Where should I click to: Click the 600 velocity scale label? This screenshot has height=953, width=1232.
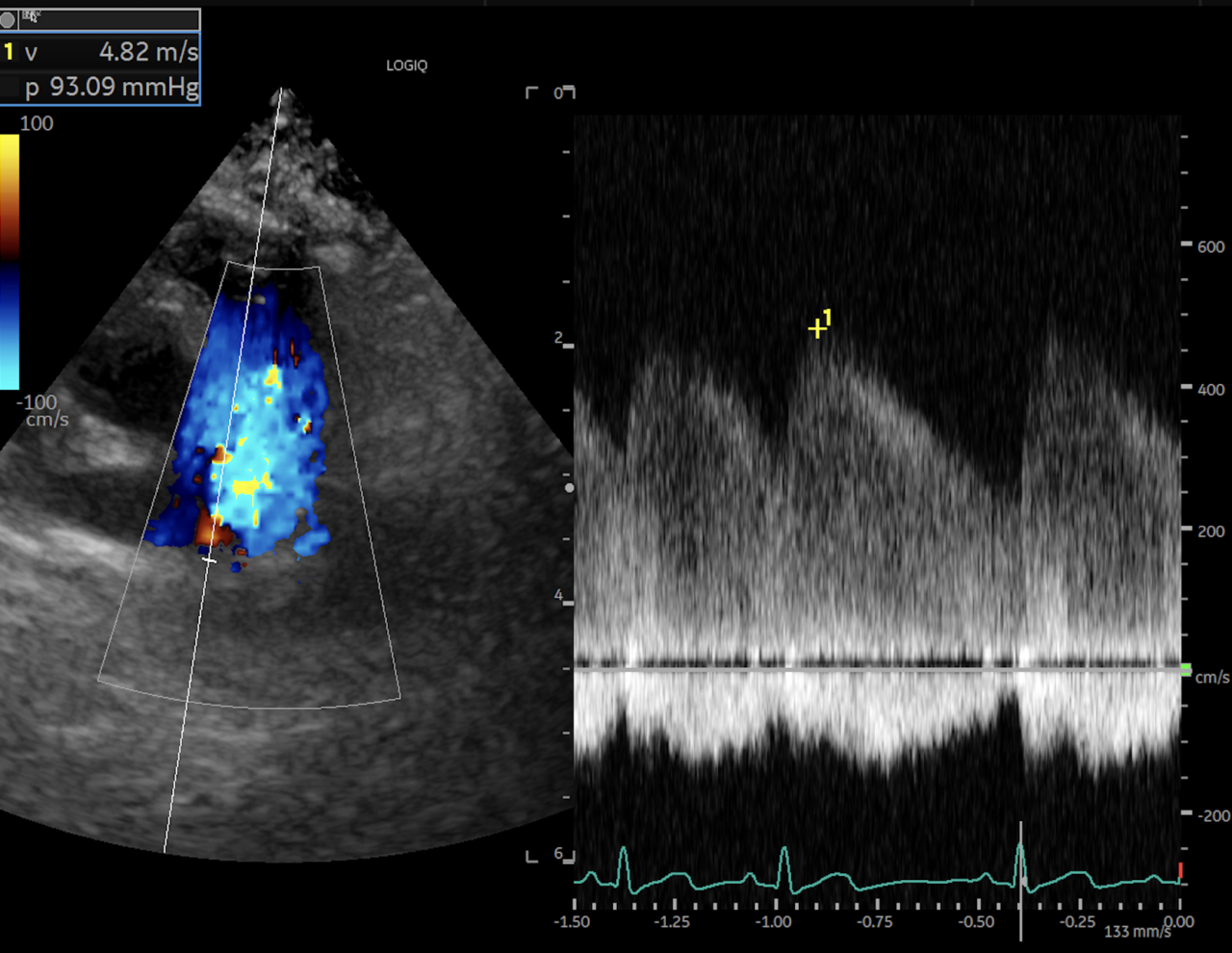pos(1211,246)
